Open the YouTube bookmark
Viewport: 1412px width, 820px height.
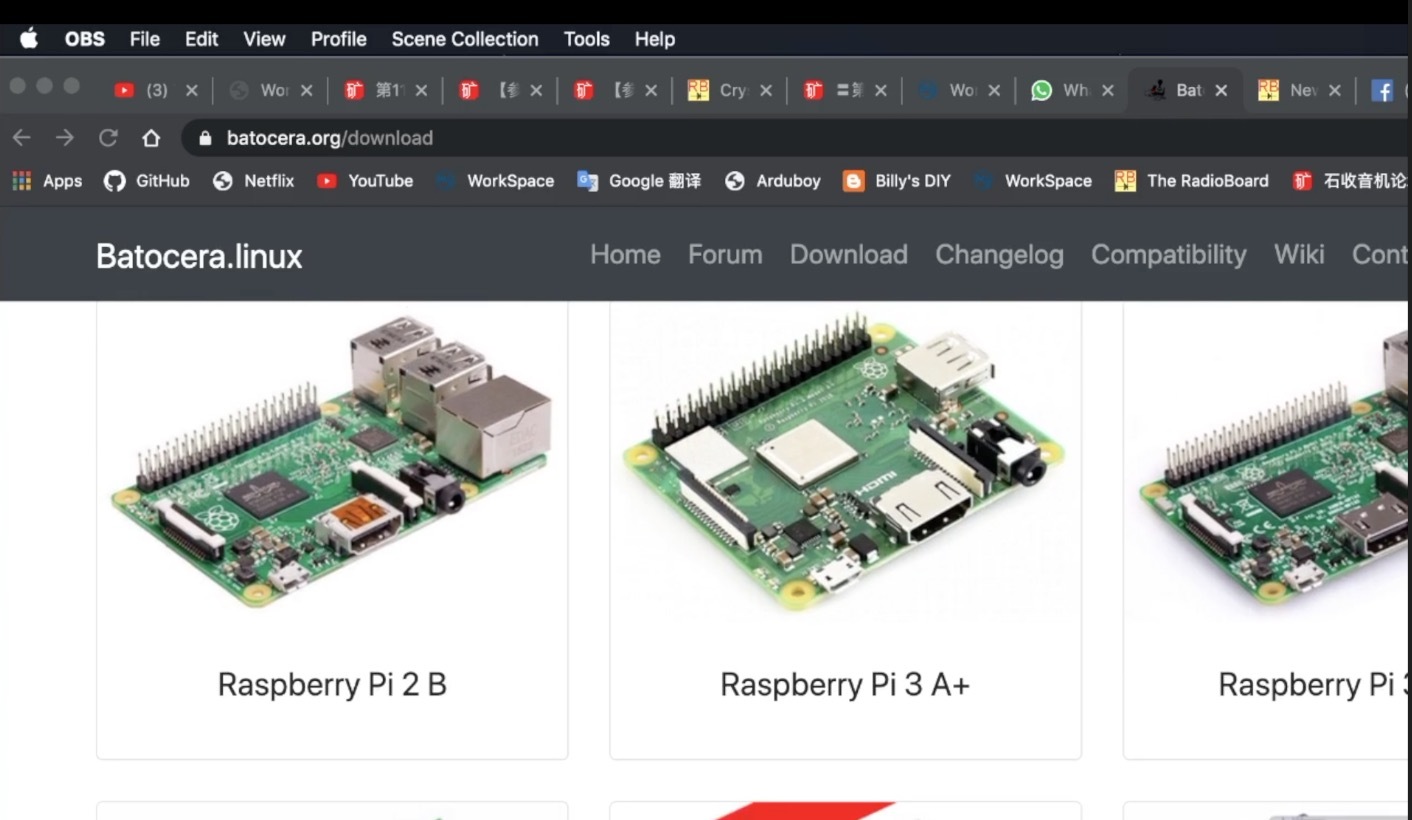tap(365, 181)
